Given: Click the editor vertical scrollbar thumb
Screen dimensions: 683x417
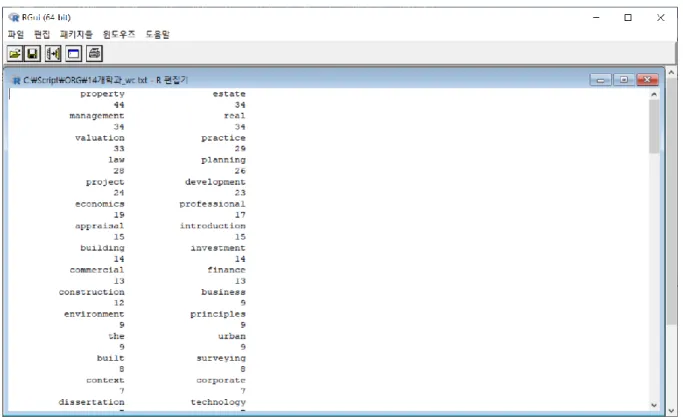Looking at the screenshot, I should pos(654,126).
